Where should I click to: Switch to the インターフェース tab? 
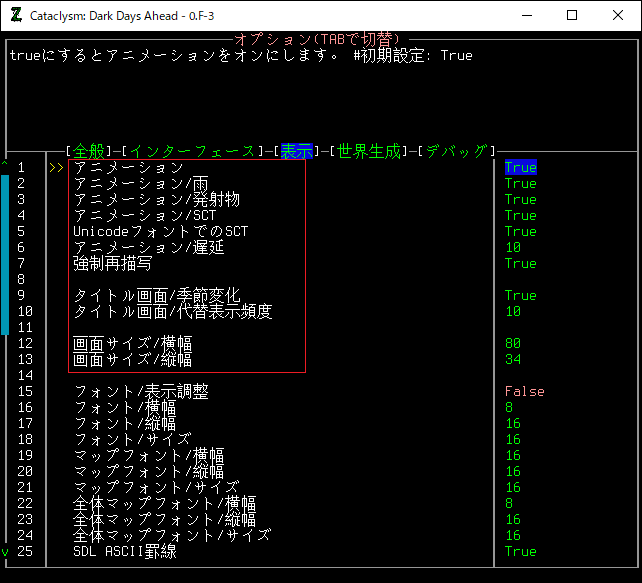click(x=193, y=151)
